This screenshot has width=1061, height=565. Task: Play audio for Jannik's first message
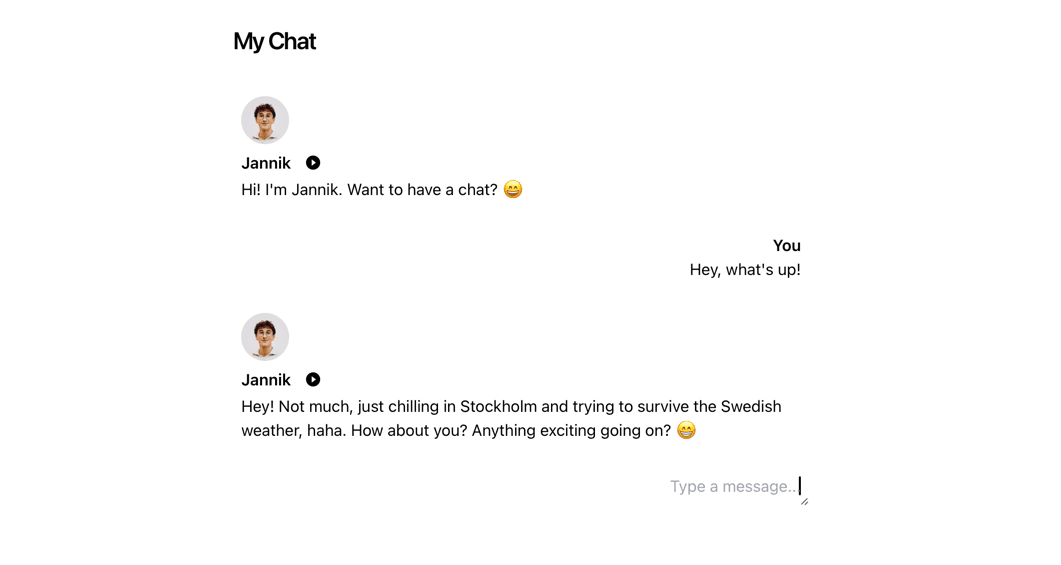point(313,163)
